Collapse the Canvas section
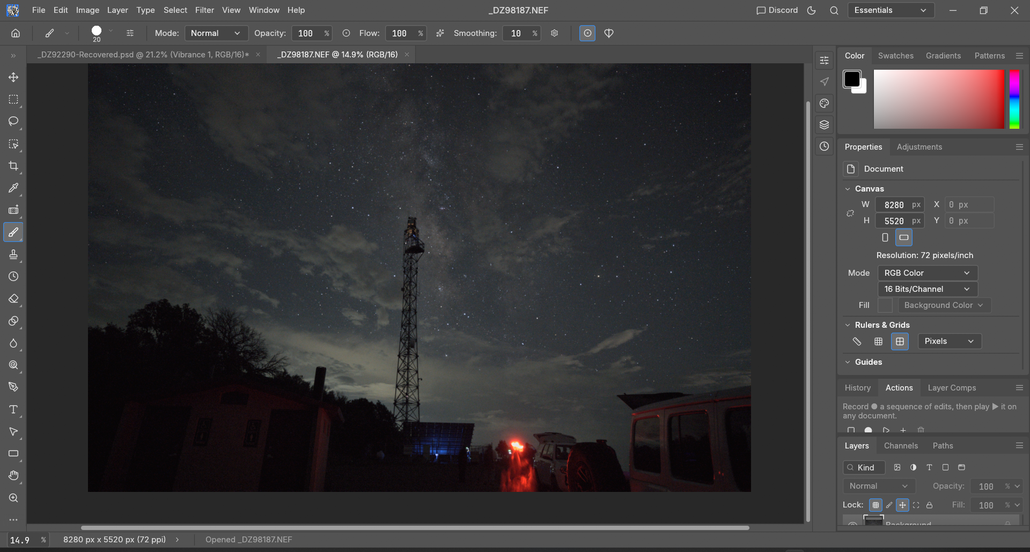Image resolution: width=1030 pixels, height=552 pixels. pyautogui.click(x=847, y=189)
